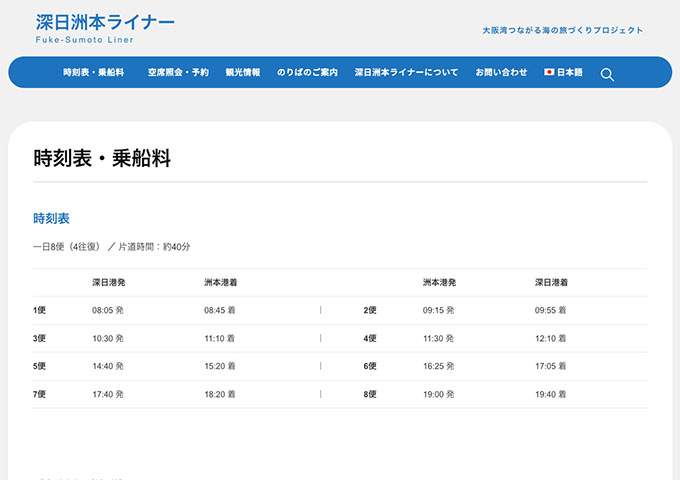
Task: Click the 深日洲本ライナー site logo
Action: click(105, 22)
